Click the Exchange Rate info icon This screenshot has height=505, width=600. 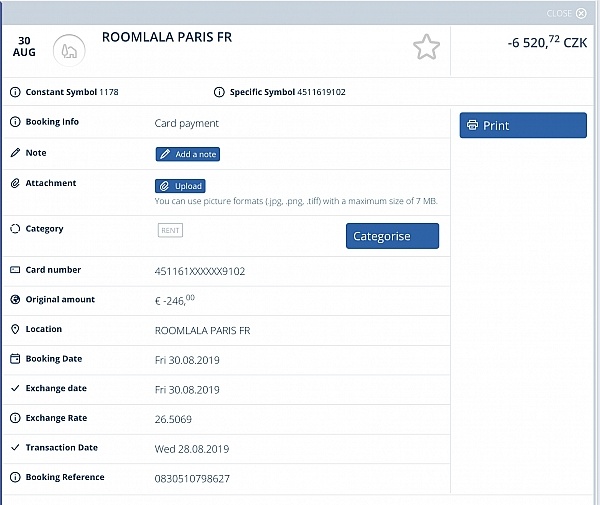15,418
